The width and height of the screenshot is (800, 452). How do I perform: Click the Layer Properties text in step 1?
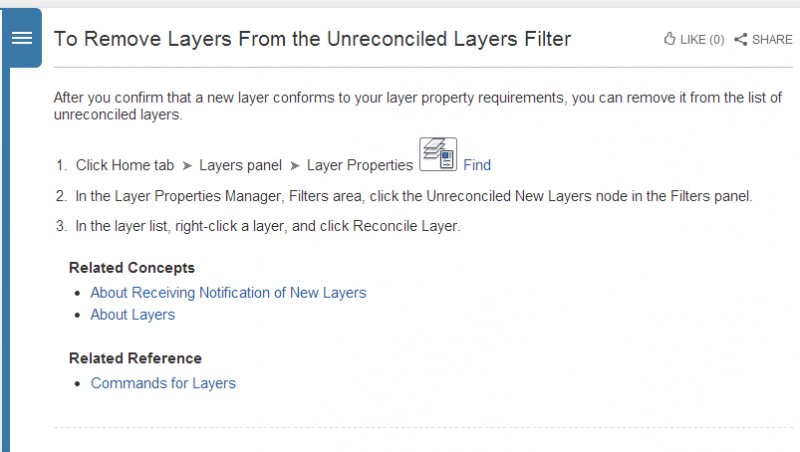click(360, 165)
